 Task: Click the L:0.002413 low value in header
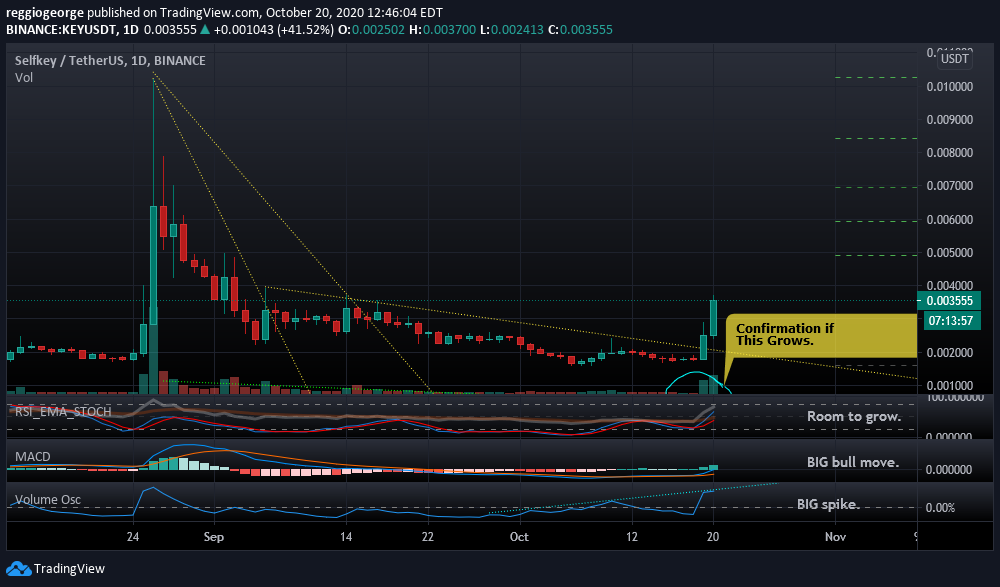coord(510,29)
